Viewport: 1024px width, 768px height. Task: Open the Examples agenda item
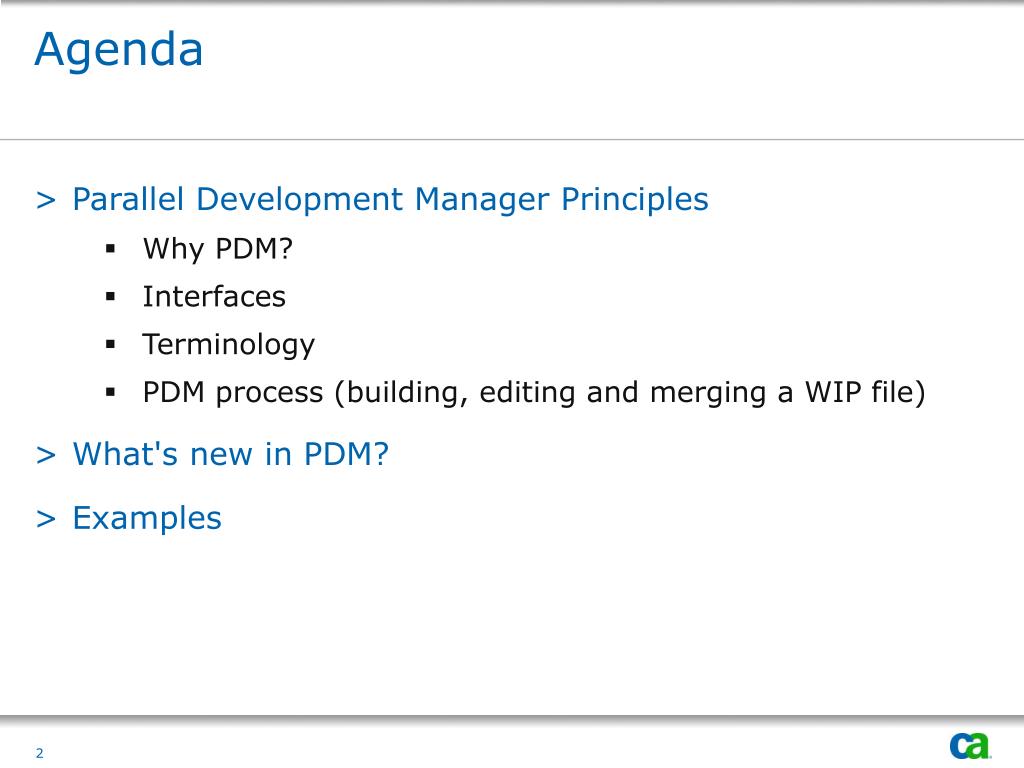point(147,519)
